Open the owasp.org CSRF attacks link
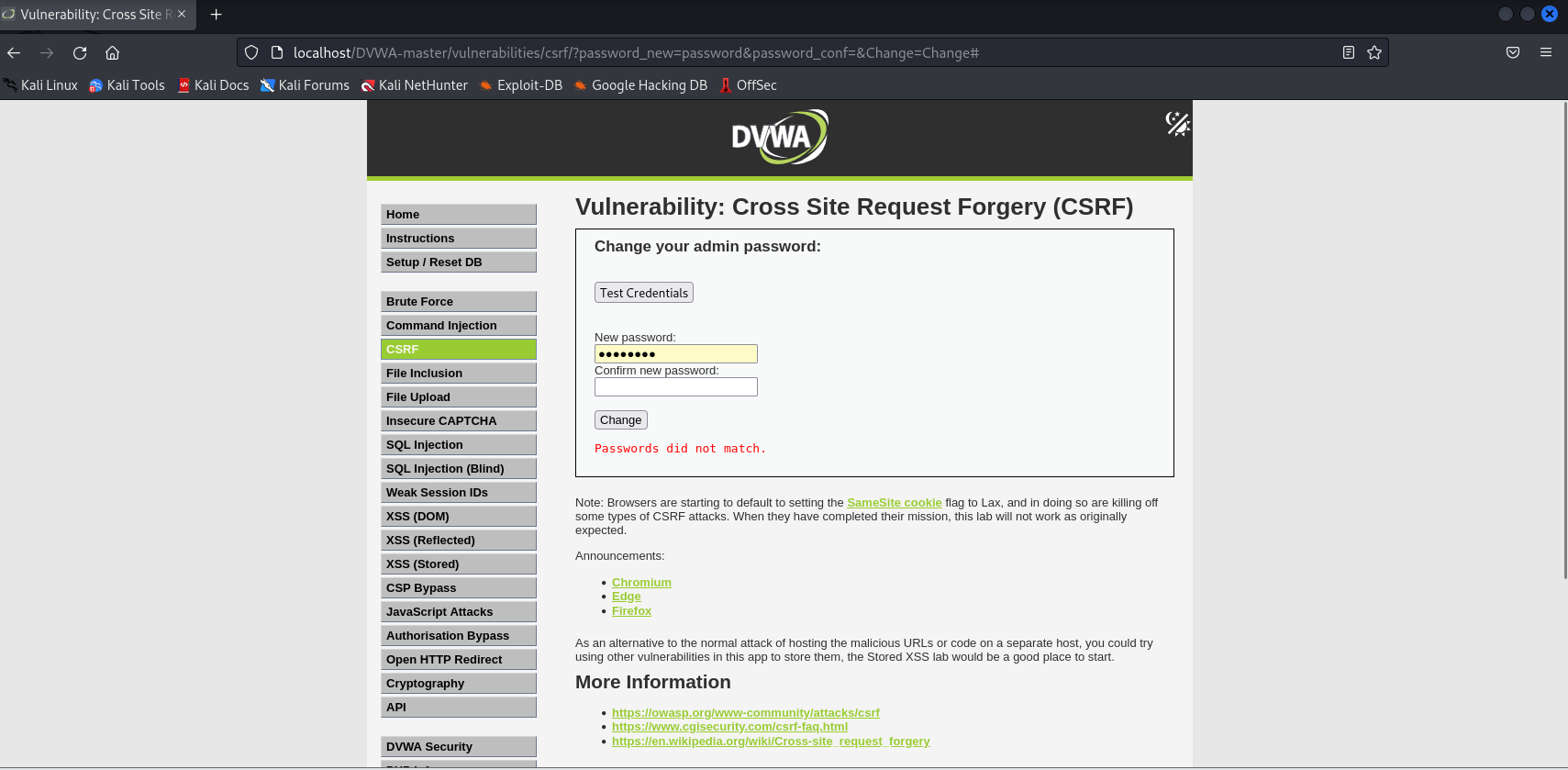 (746, 713)
